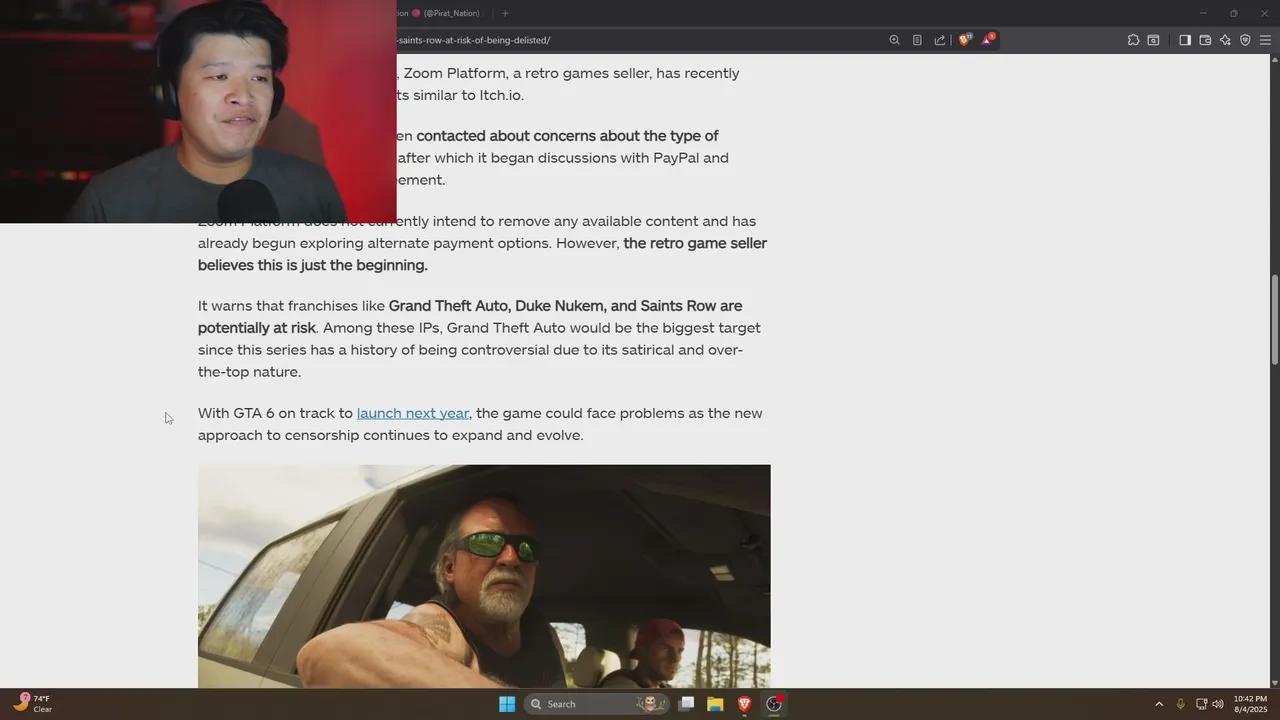Expand the system tray hidden icons chevron
This screenshot has height=720, width=1280.
(x=1159, y=704)
